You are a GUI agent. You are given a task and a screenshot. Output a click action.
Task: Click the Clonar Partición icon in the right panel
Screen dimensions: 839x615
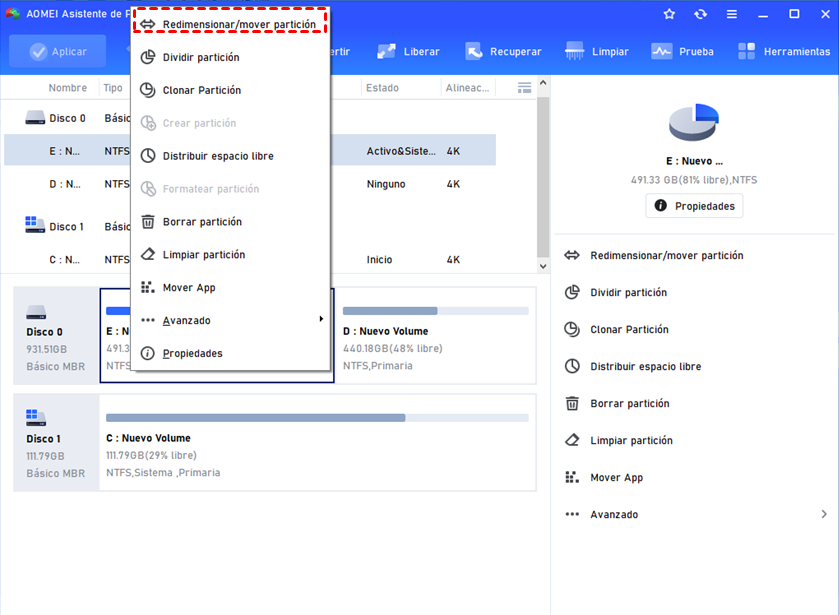click(572, 329)
